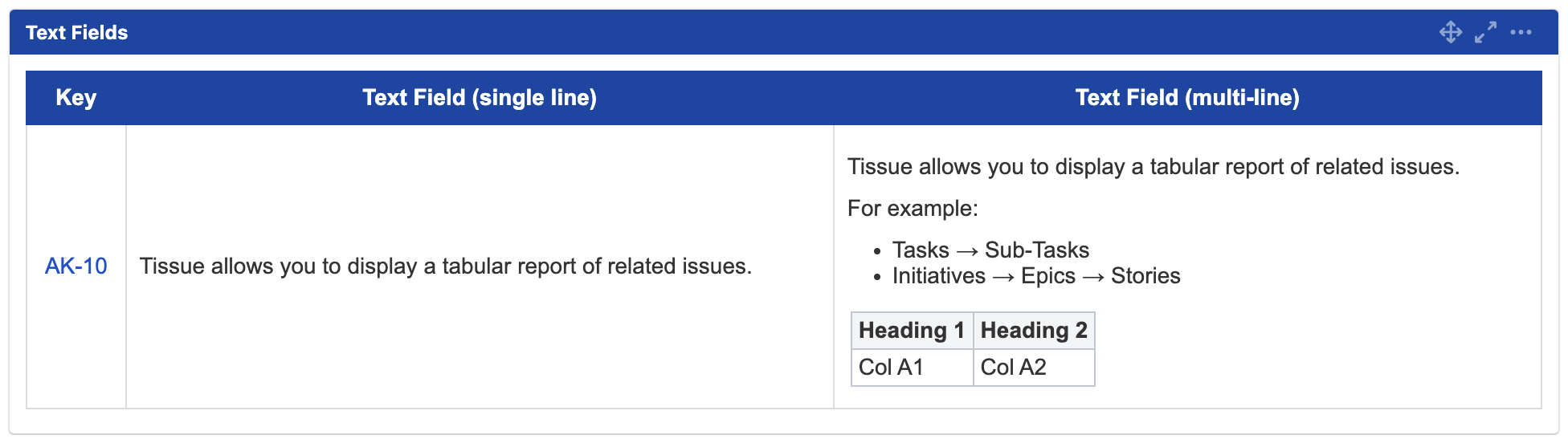Click the Text Fields gadget title
This screenshot has width=1568, height=443.
(x=77, y=32)
